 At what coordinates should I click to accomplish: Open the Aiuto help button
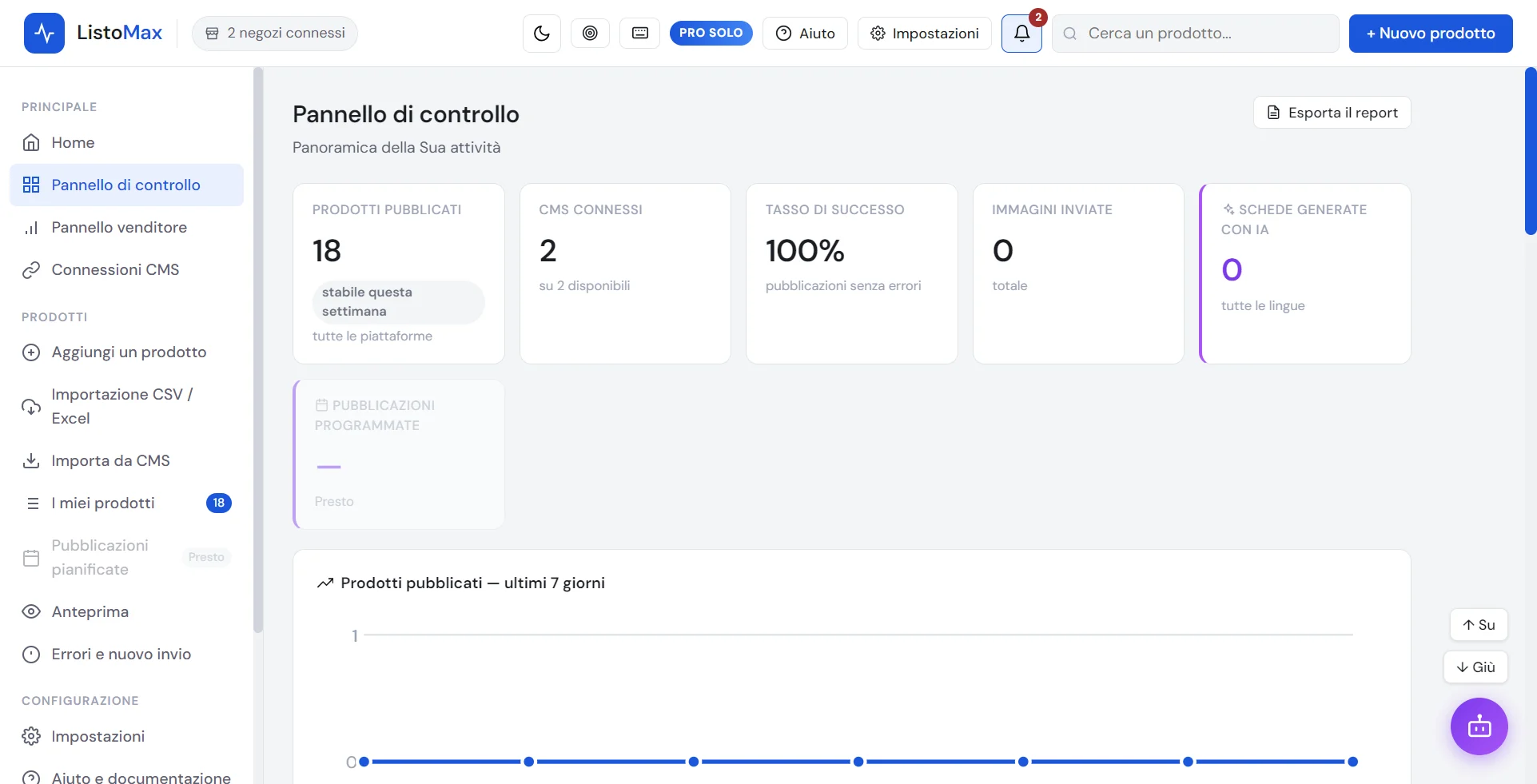click(x=805, y=33)
